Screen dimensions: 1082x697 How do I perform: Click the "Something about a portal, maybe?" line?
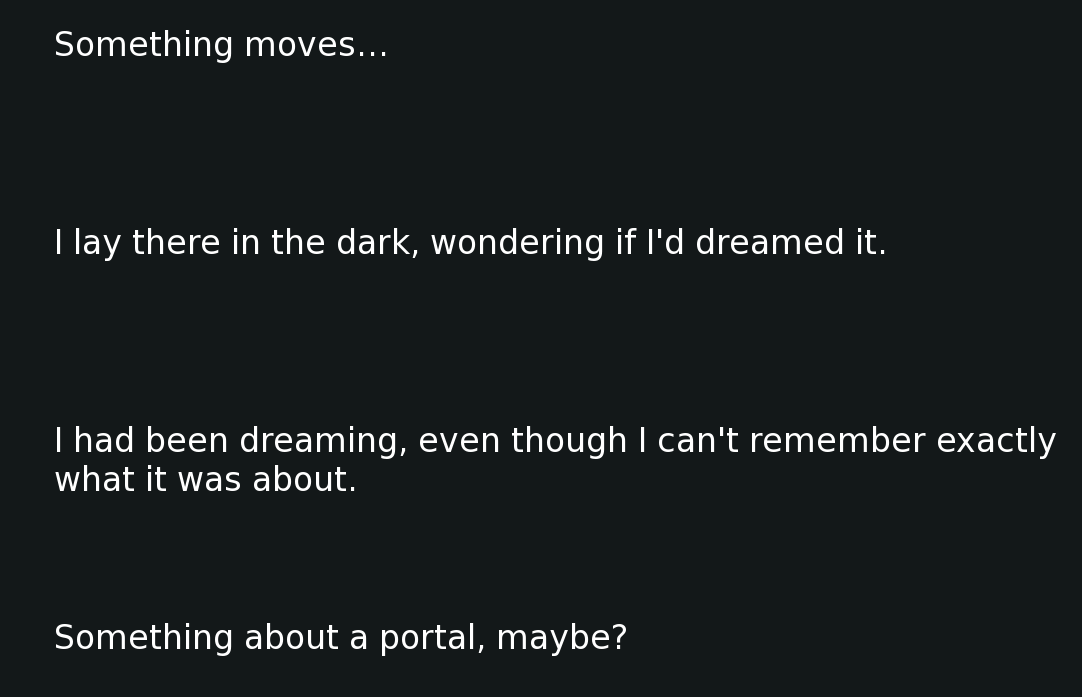(340, 639)
